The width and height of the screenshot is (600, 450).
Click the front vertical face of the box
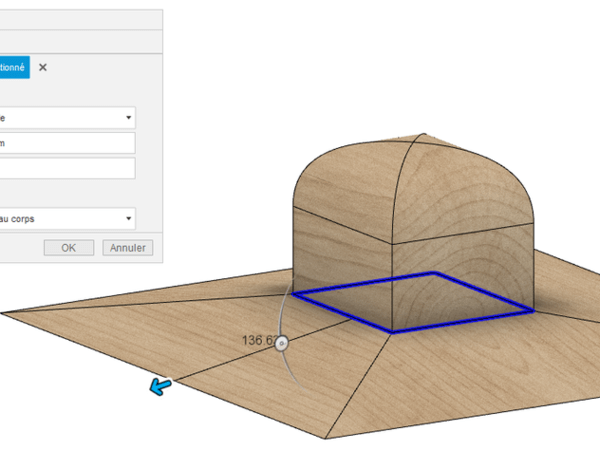(x=340, y=265)
